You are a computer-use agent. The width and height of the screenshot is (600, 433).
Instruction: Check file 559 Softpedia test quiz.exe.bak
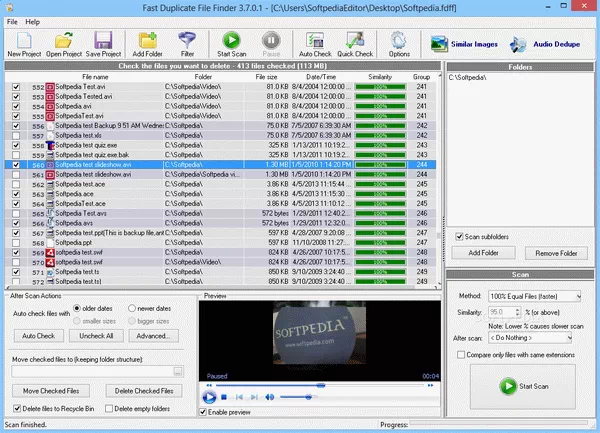[x=16, y=155]
